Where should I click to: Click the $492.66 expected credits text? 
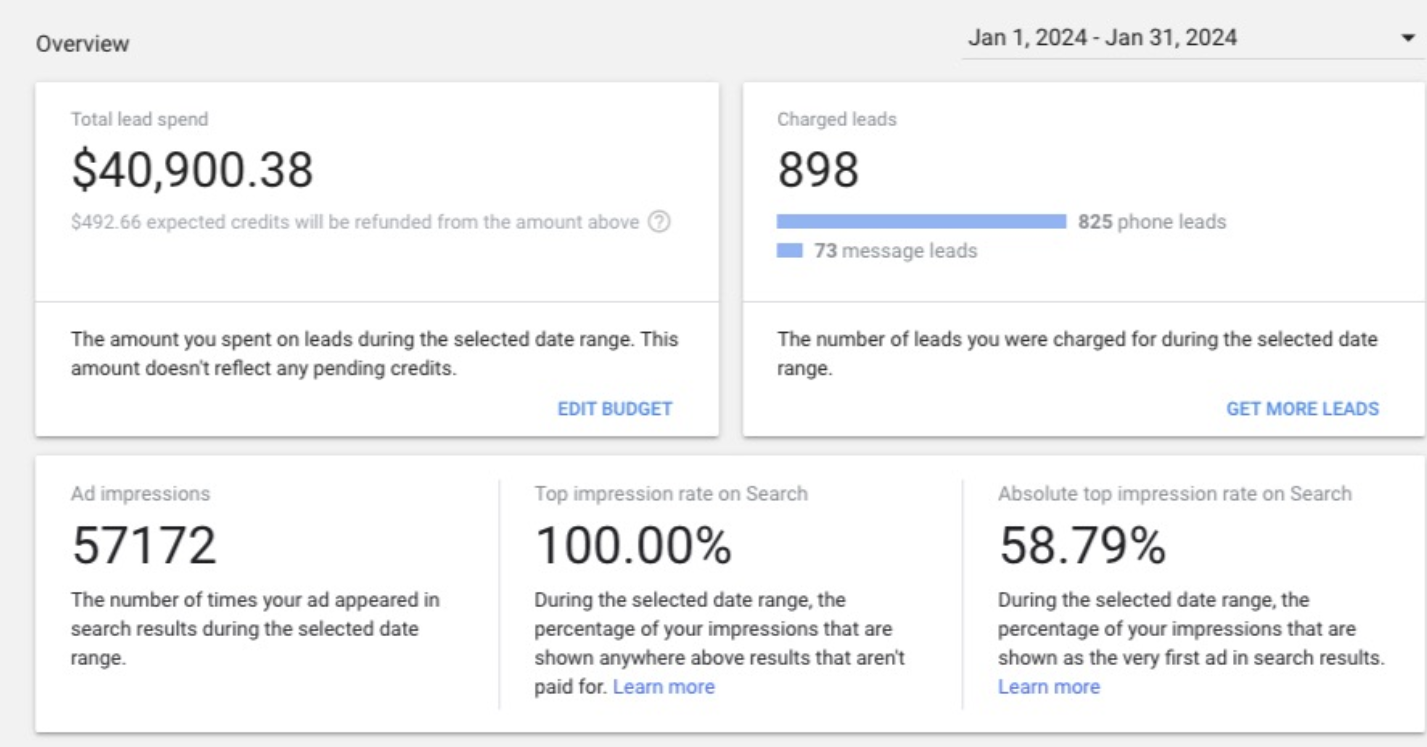tap(355, 222)
